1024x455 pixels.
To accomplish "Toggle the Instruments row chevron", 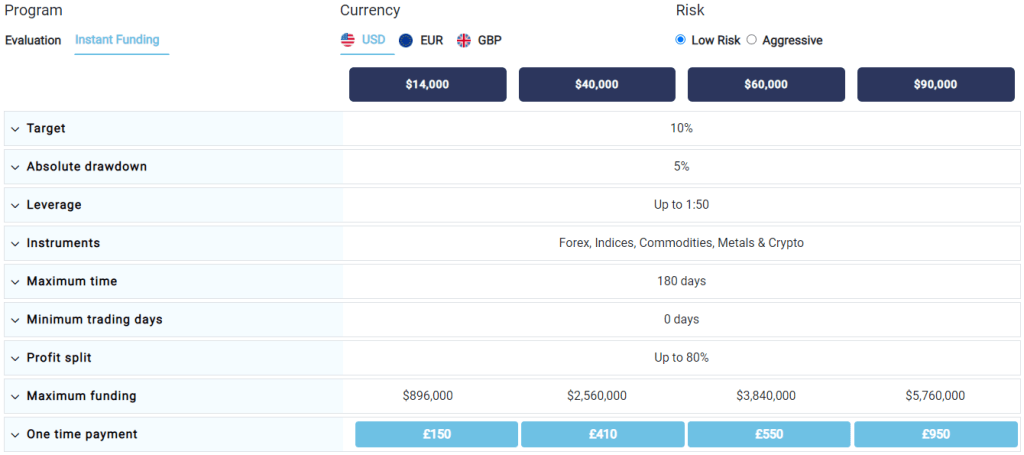I will tap(16, 243).
